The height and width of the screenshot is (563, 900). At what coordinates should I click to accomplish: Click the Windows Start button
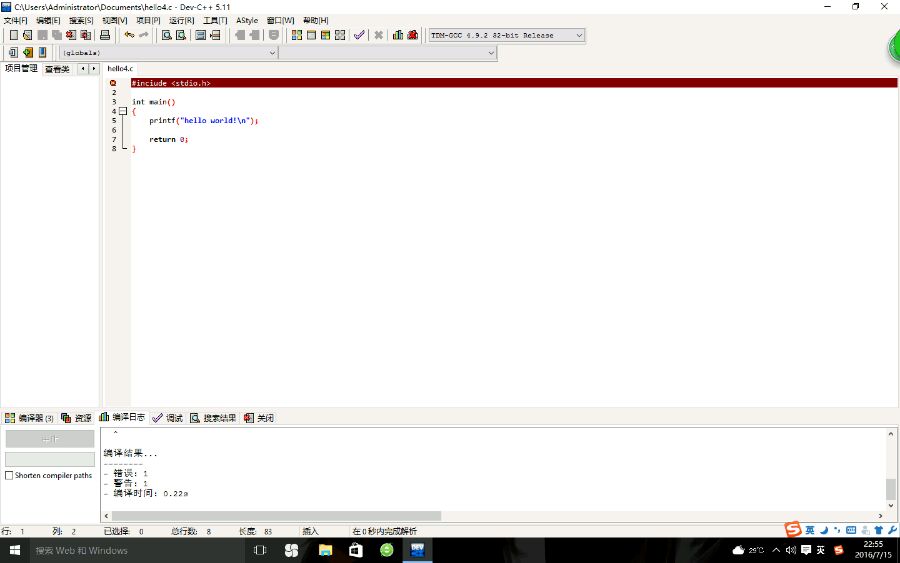pos(15,550)
